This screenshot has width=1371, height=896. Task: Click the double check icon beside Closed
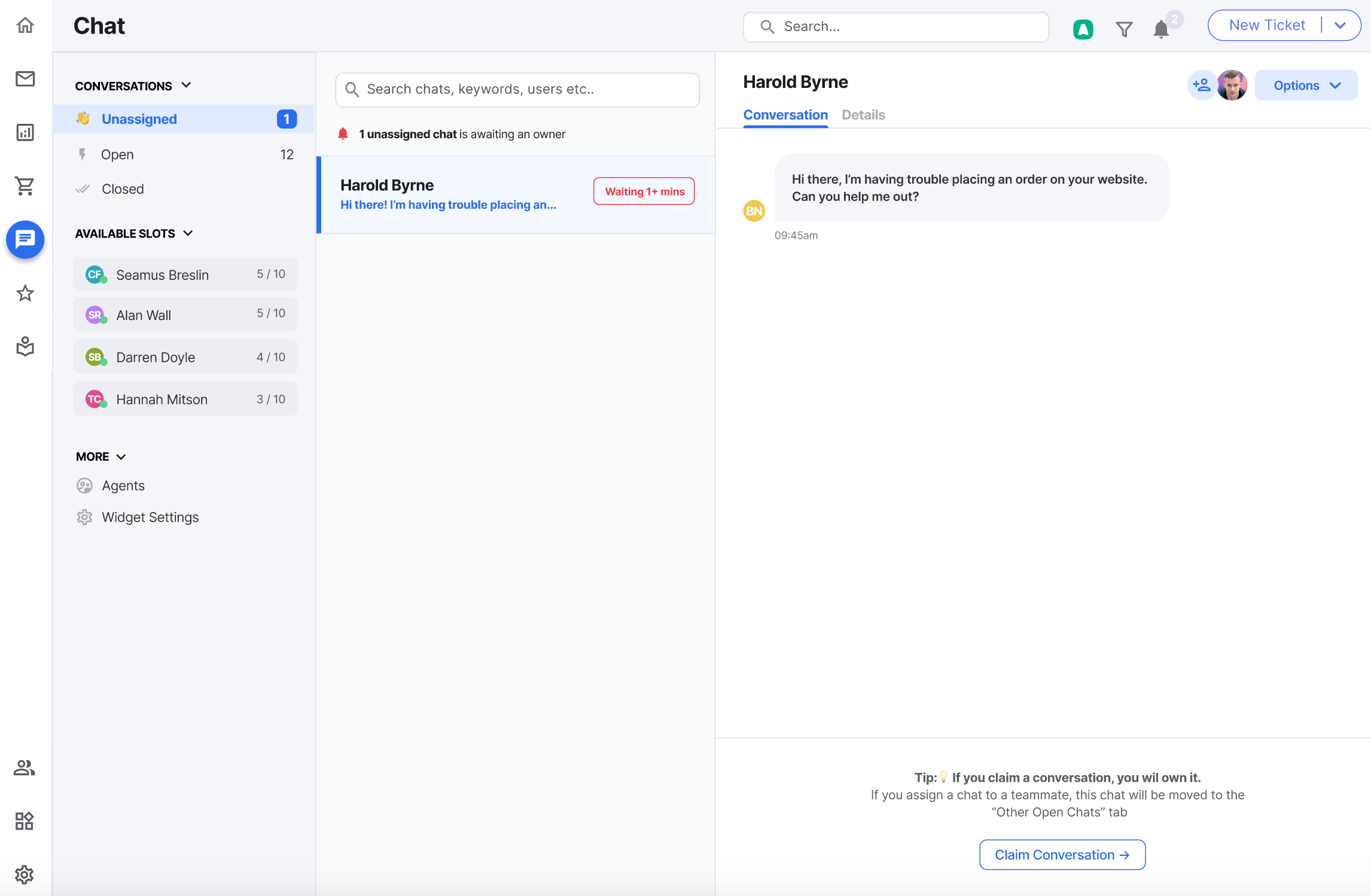pyautogui.click(x=83, y=189)
